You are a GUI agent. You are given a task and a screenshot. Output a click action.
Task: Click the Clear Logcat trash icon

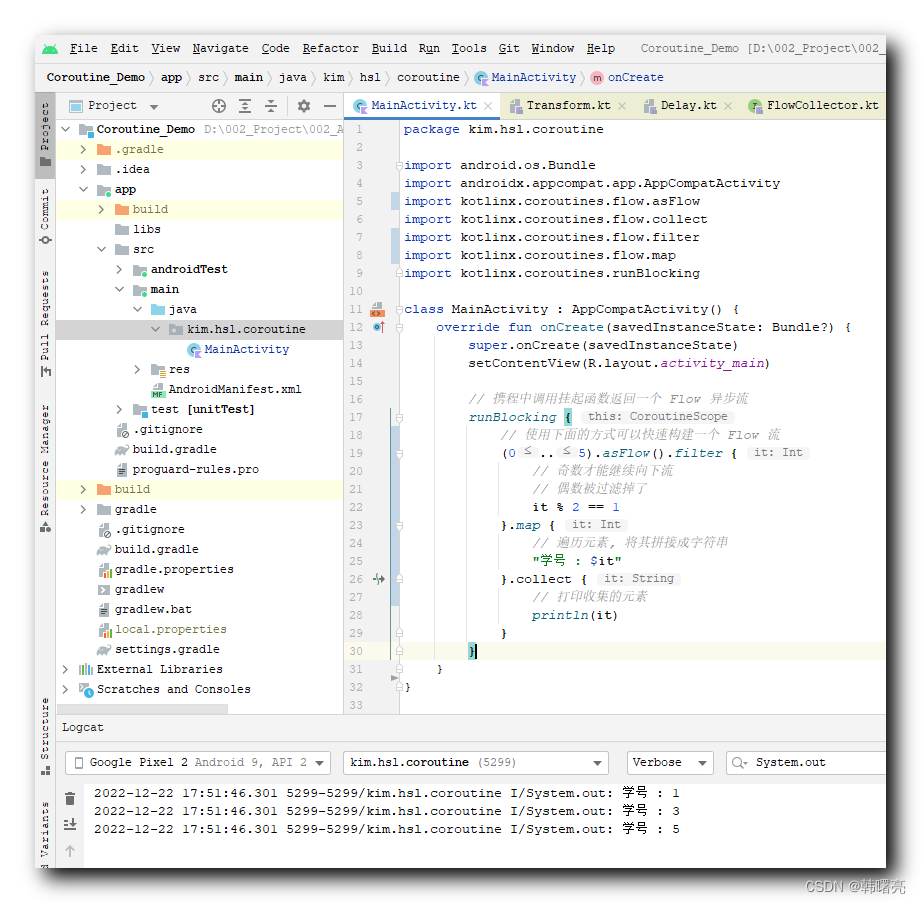70,798
